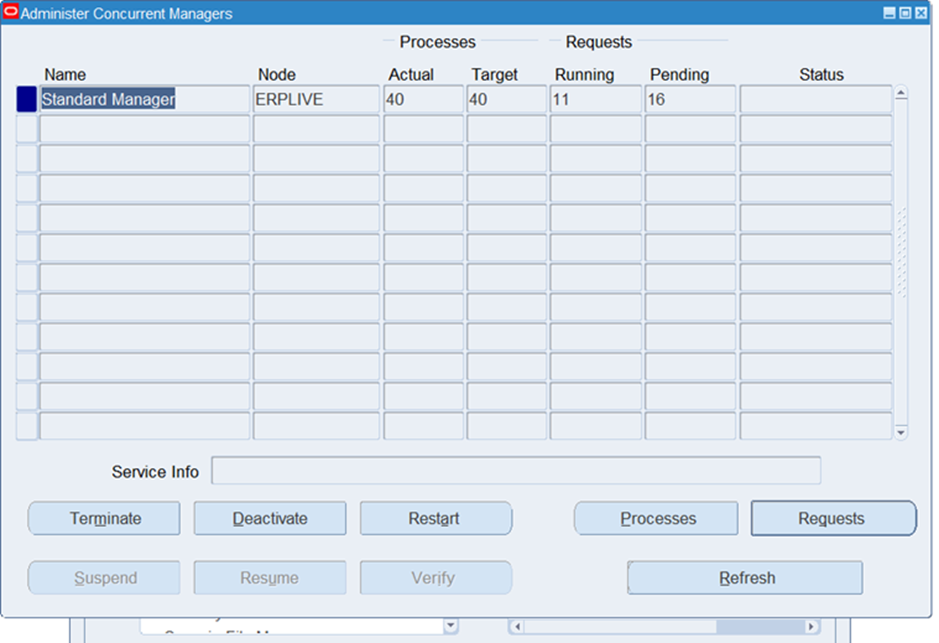Minimize the Administer Concurrent Managers window

click(890, 13)
